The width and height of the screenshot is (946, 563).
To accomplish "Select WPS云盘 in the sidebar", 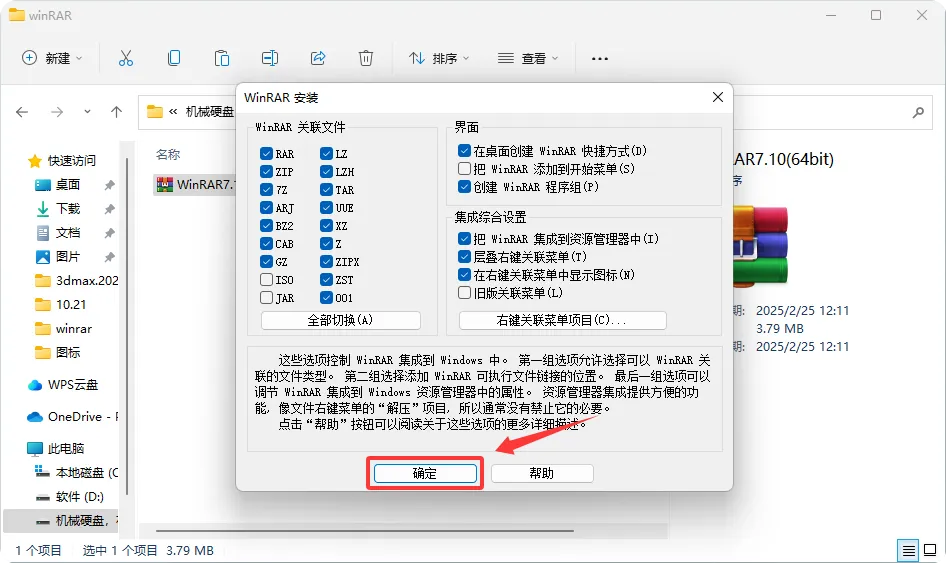I will point(63,385).
